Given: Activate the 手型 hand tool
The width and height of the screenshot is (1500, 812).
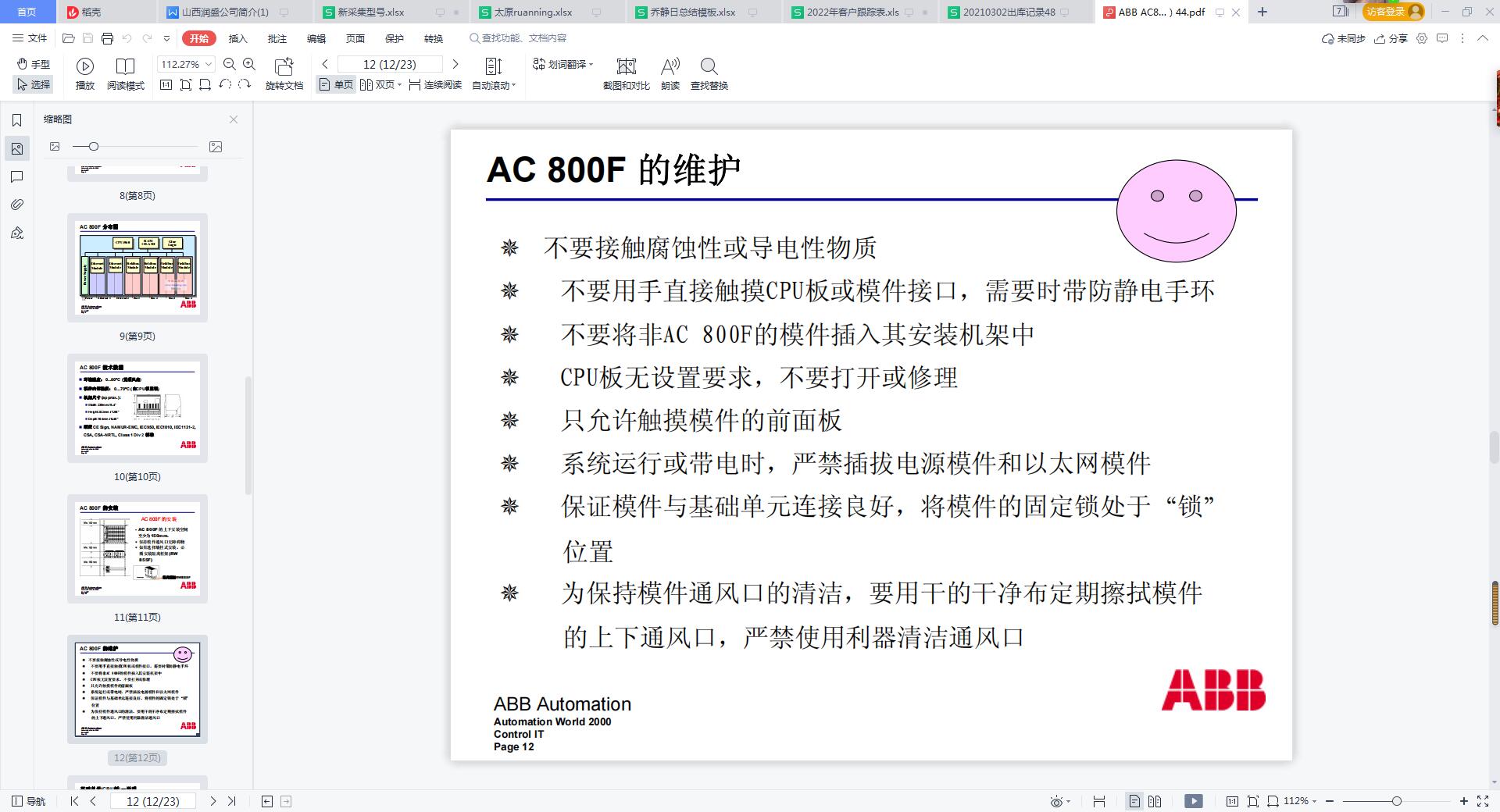Looking at the screenshot, I should 34,64.
